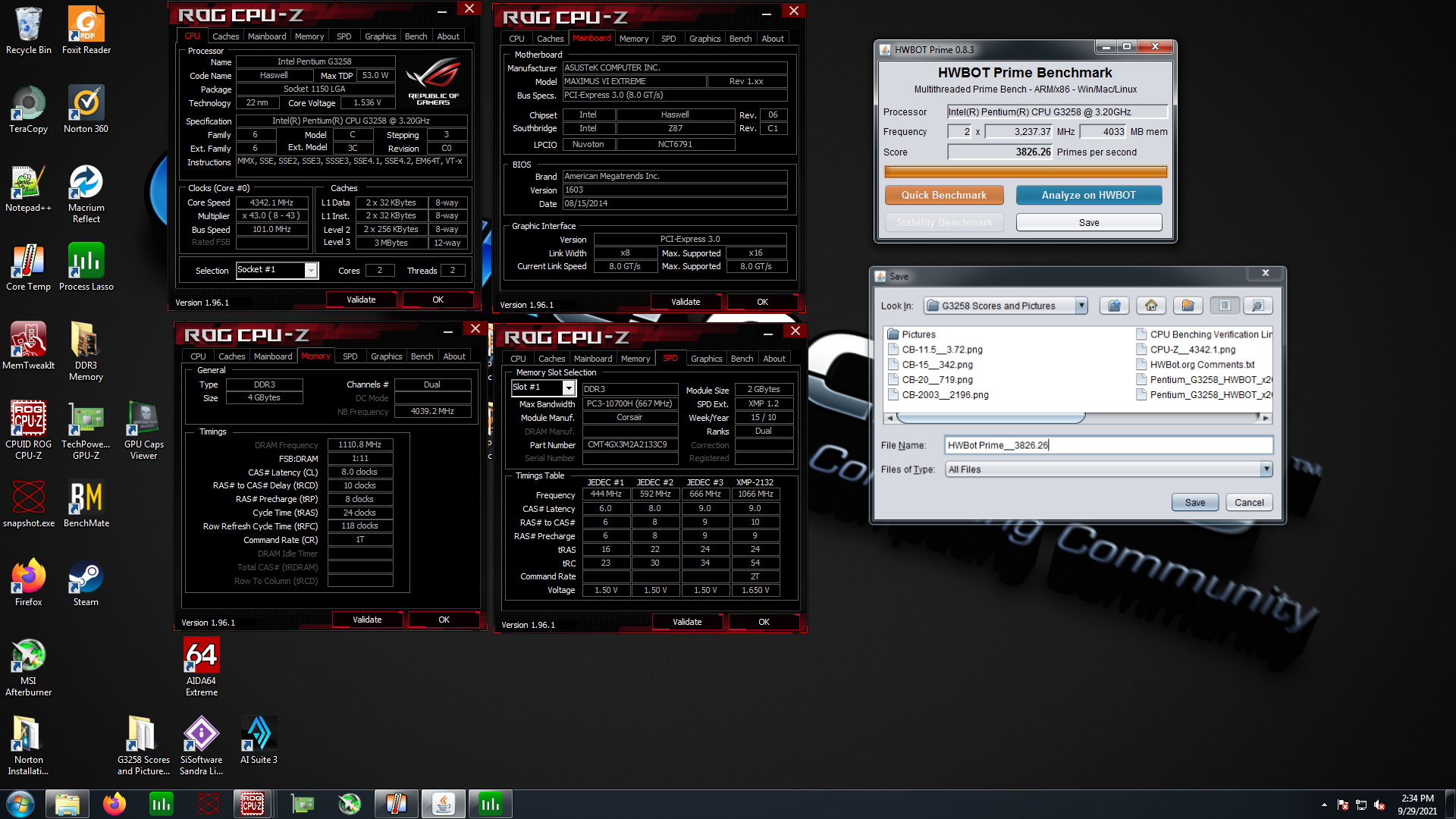The width and height of the screenshot is (1456, 819).
Task: Open Foxit Reader desktop icon
Action: [86, 30]
